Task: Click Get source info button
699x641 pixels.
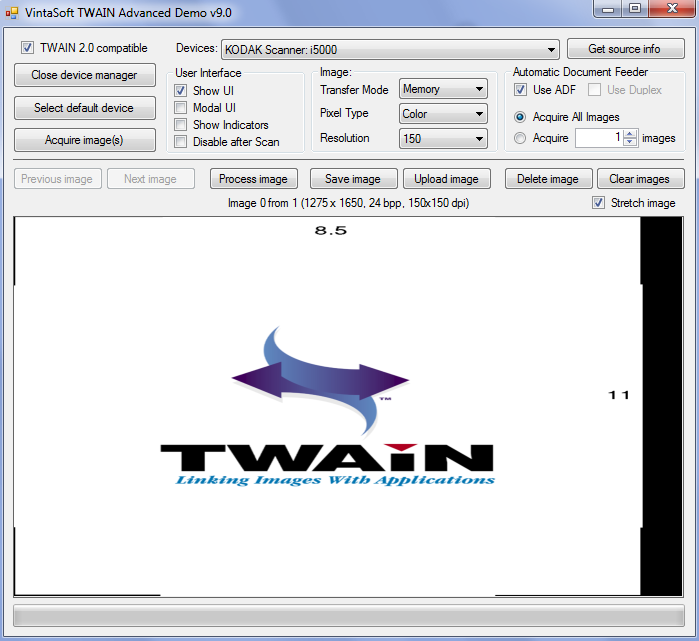Action: 625,49
